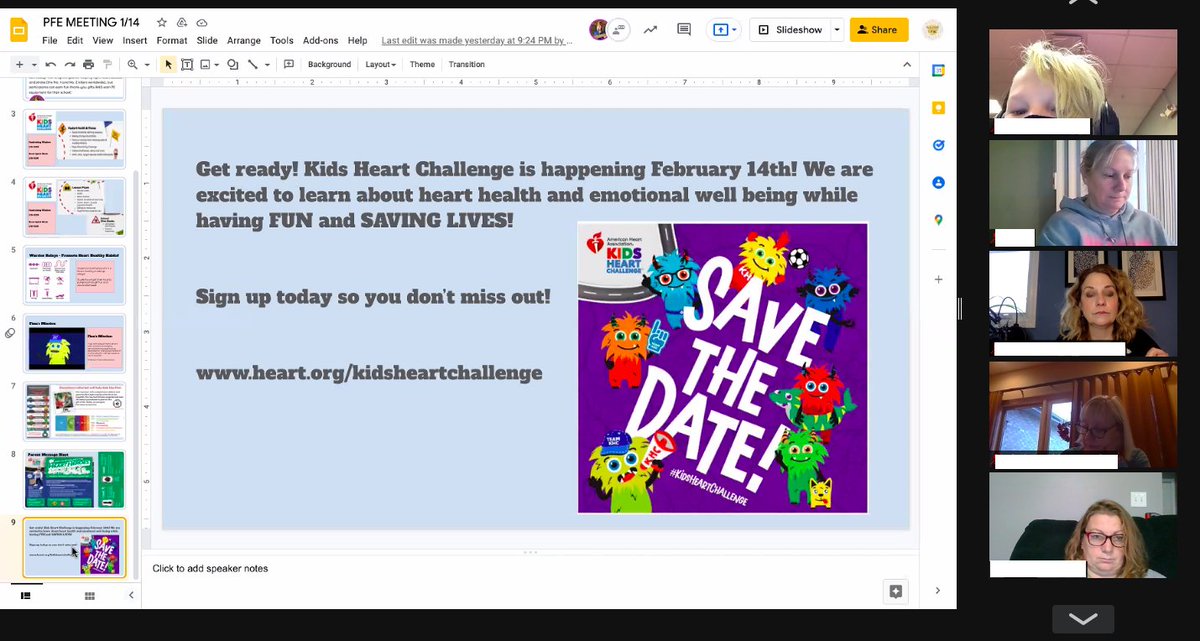Open comment history

pos(685,30)
